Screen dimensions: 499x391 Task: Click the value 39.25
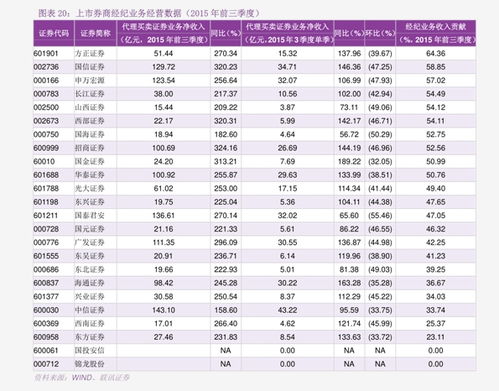[x=436, y=269]
